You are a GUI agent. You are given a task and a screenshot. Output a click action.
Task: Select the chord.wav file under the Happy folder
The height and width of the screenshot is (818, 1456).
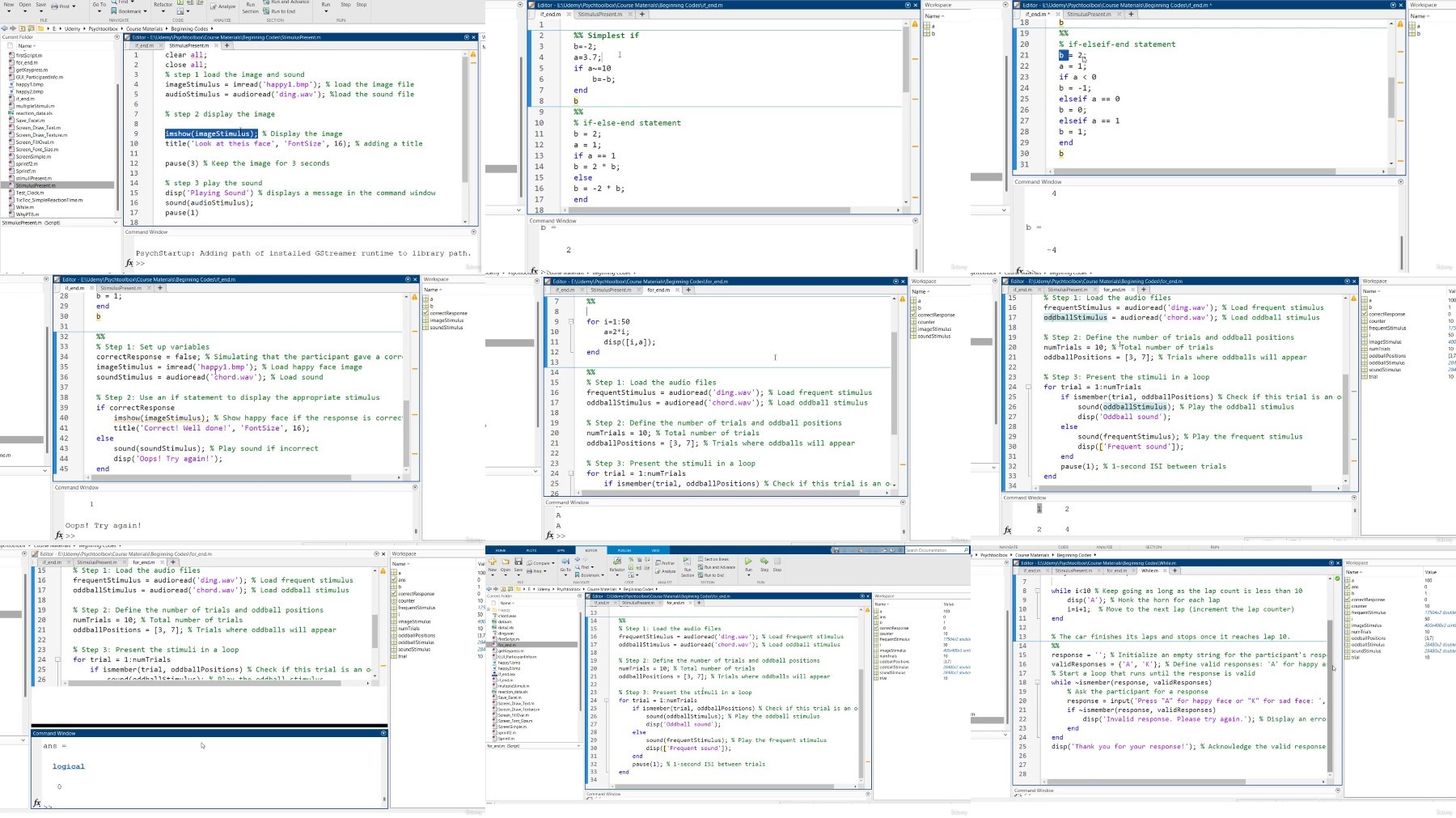coord(506,616)
